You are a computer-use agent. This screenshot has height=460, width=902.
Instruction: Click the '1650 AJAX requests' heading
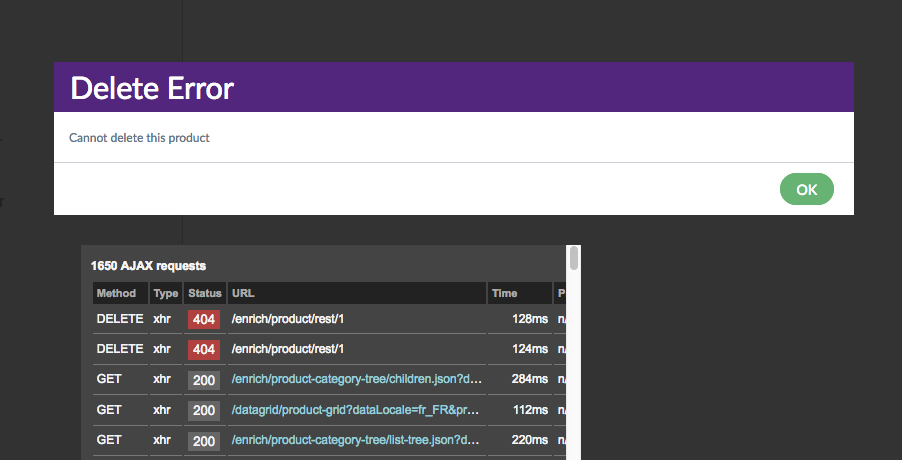coord(148,266)
